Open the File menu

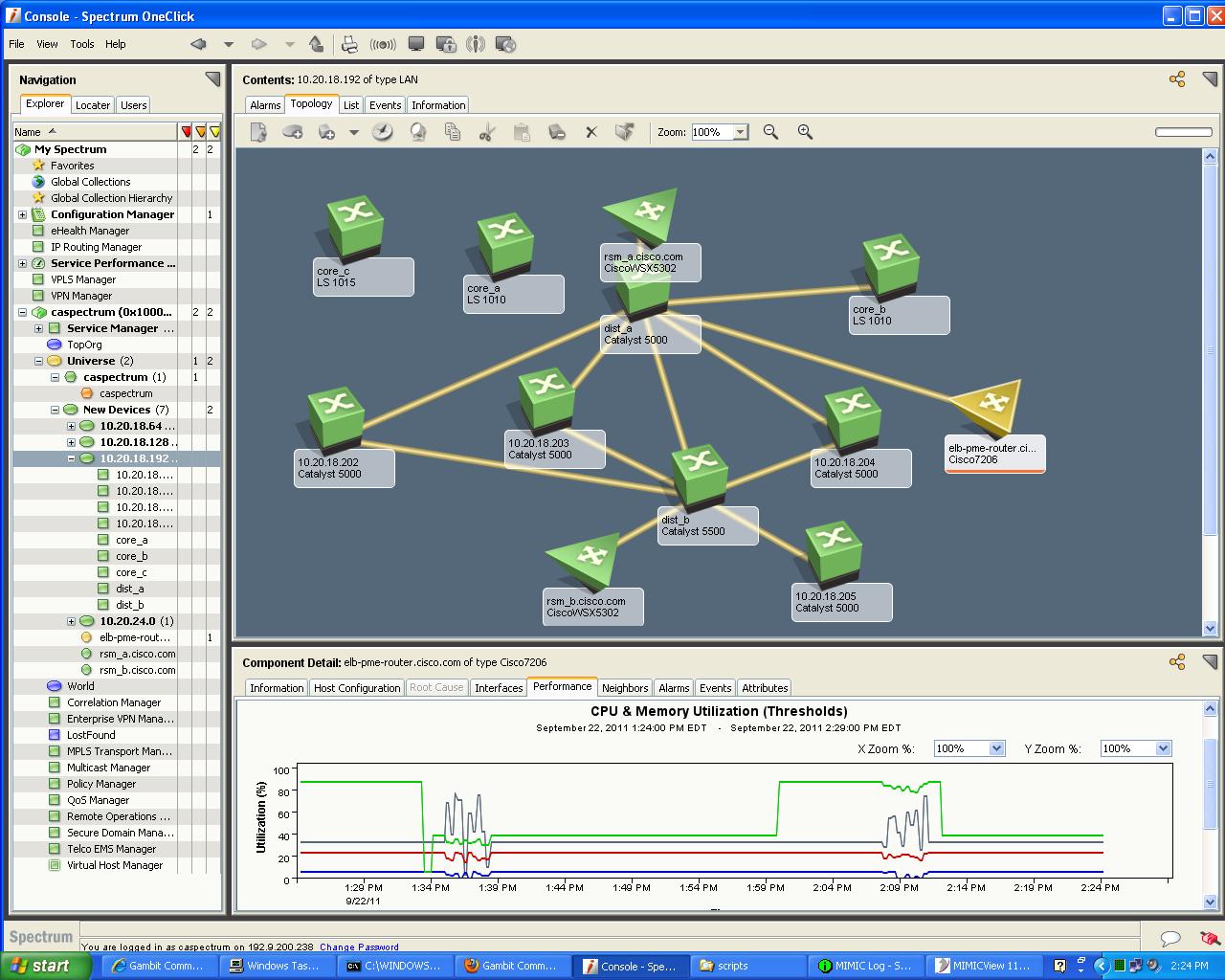coord(16,44)
